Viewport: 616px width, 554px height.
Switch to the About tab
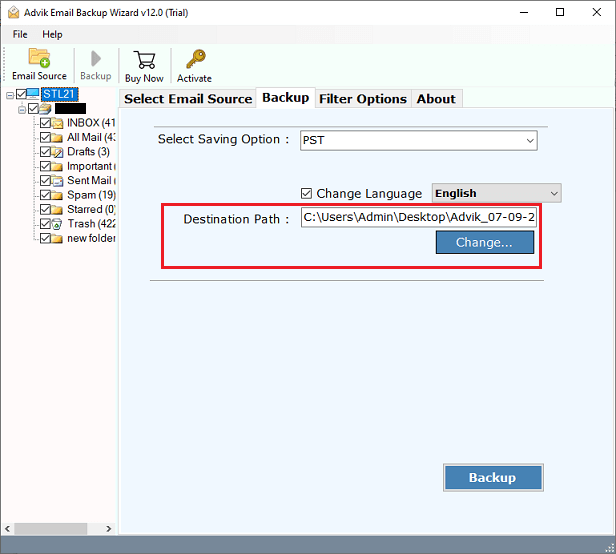click(x=436, y=99)
